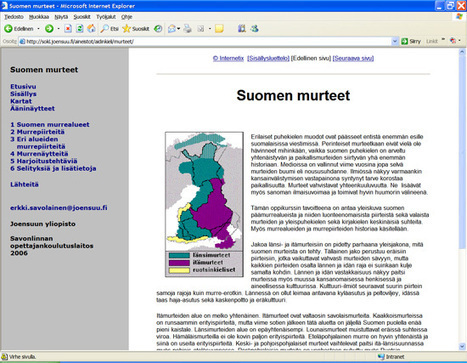Open the Kartat sidebar link

(21, 101)
